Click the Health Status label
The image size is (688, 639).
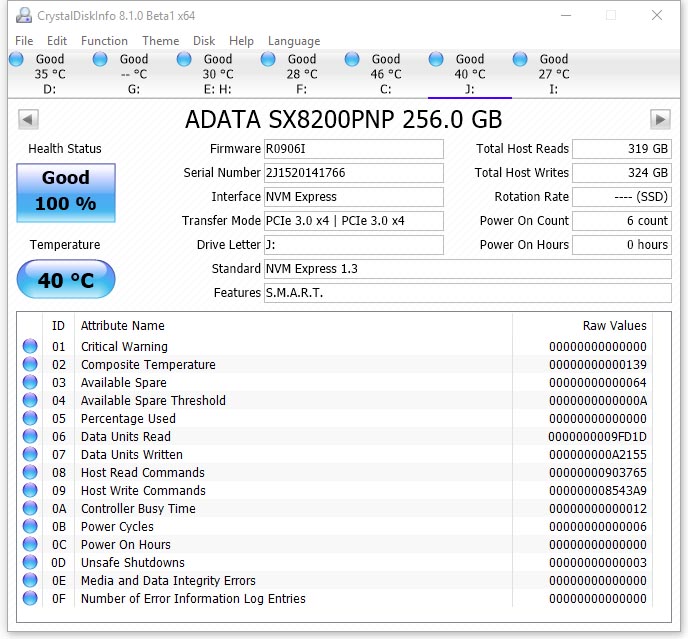pyautogui.click(x=65, y=149)
